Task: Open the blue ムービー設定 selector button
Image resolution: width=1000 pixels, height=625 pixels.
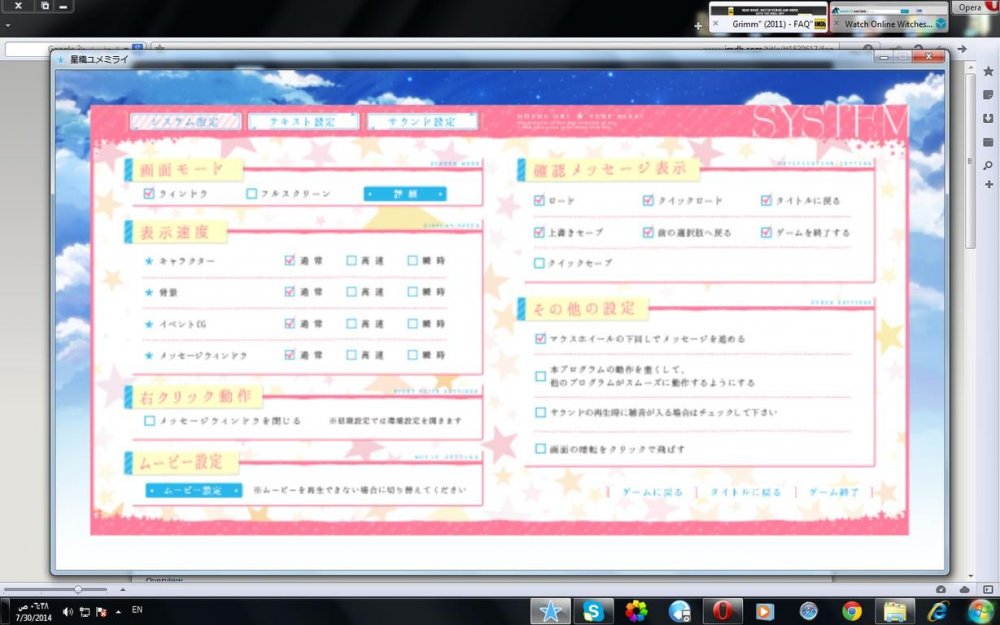Action: coord(193,491)
